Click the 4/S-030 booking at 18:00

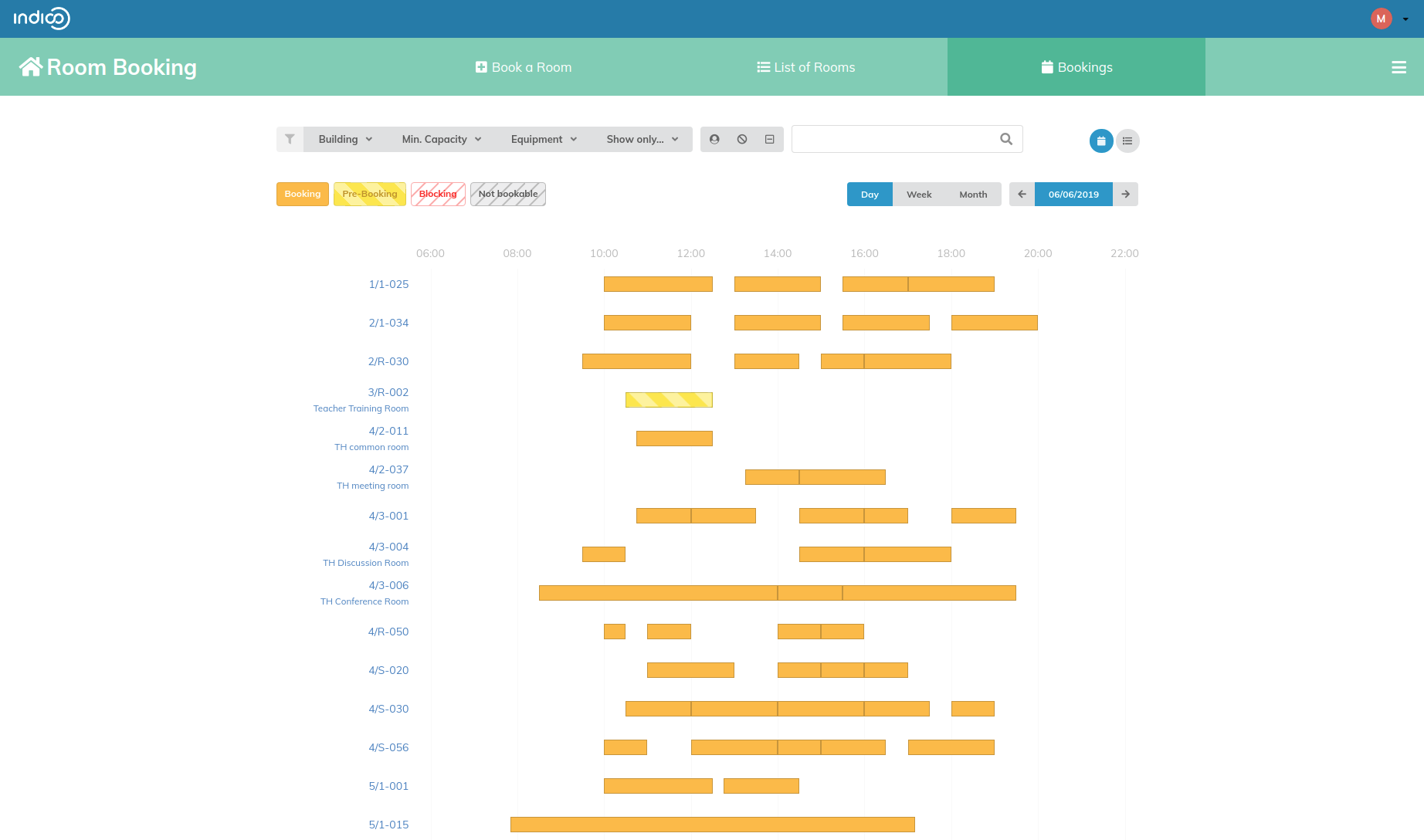[x=973, y=709]
